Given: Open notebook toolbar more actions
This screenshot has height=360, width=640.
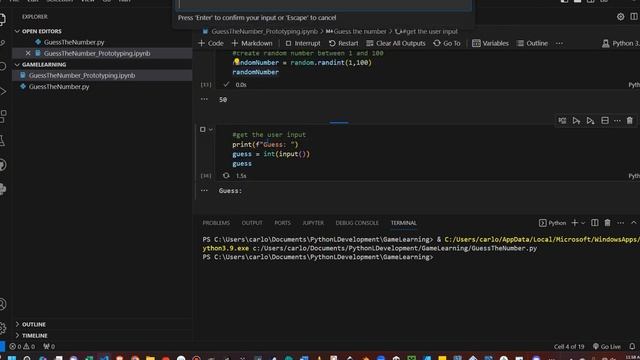Looking at the screenshot, I should pyautogui.click(x=559, y=43).
